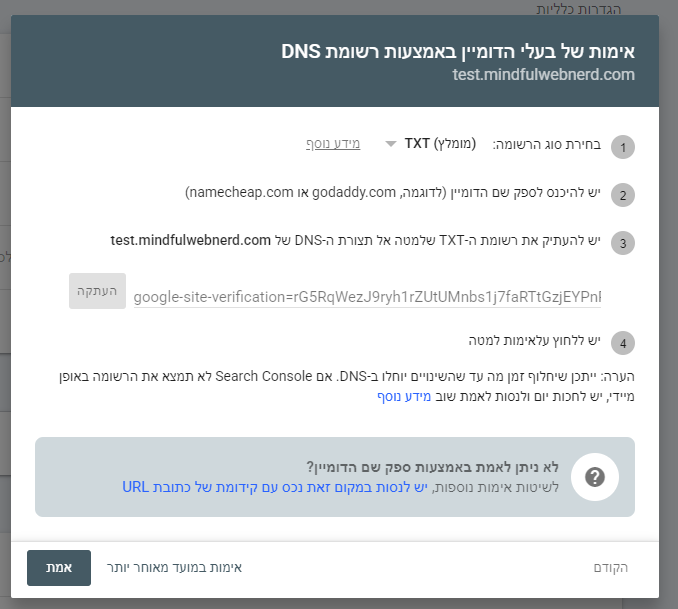Click the dialog title about DNS record verification
678x609 pixels.
point(458,51)
